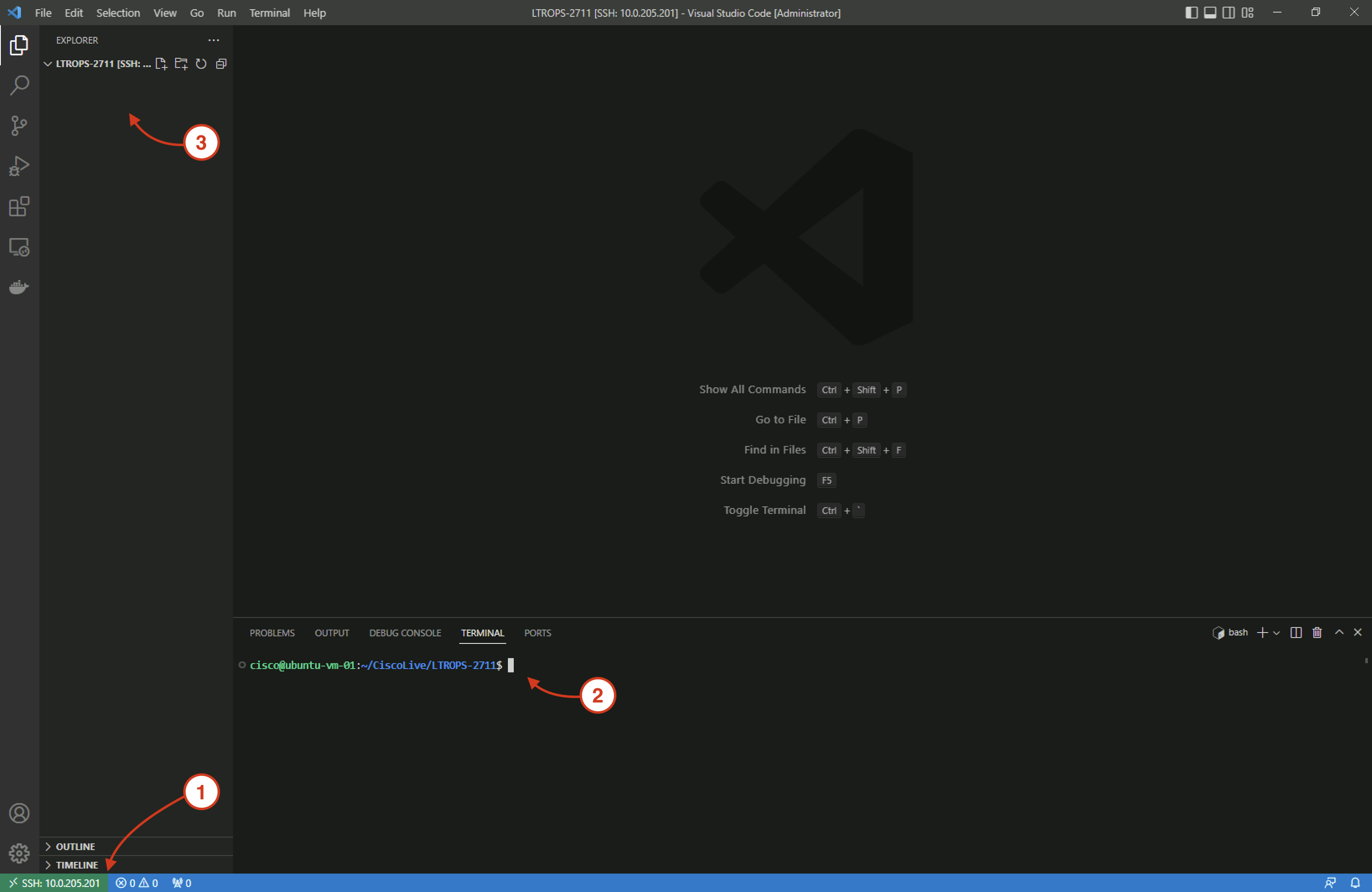Switch to the PROBLEMS tab
This screenshot has height=892, width=1372.
tap(272, 633)
